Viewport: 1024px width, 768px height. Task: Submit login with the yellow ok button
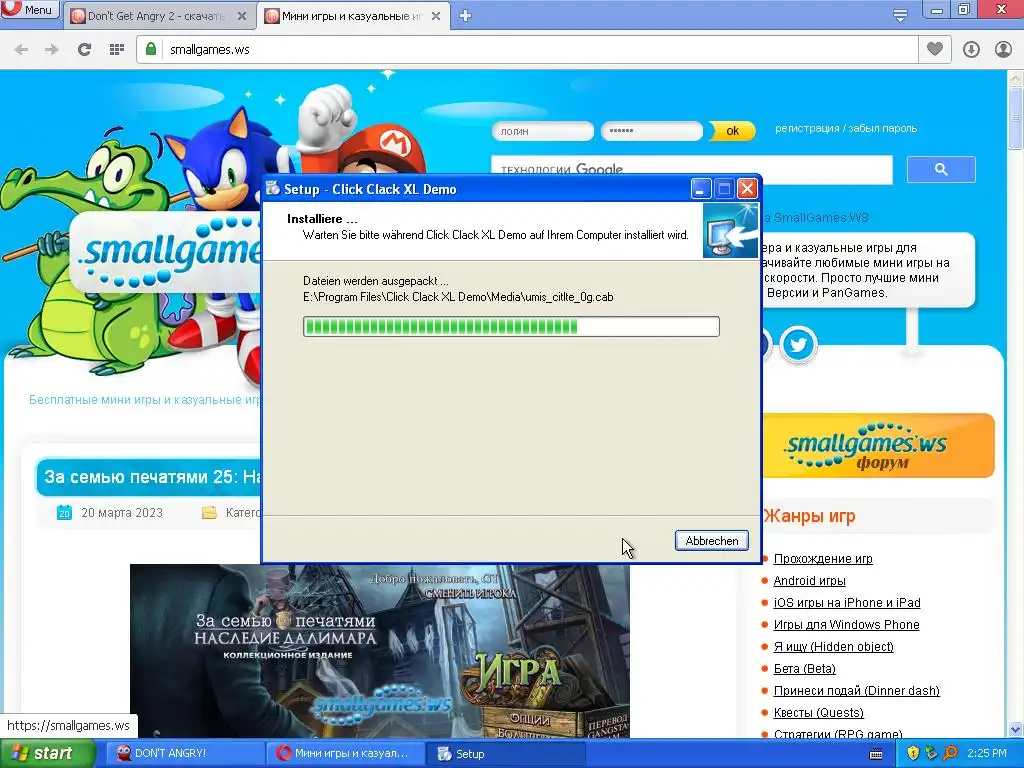(732, 131)
